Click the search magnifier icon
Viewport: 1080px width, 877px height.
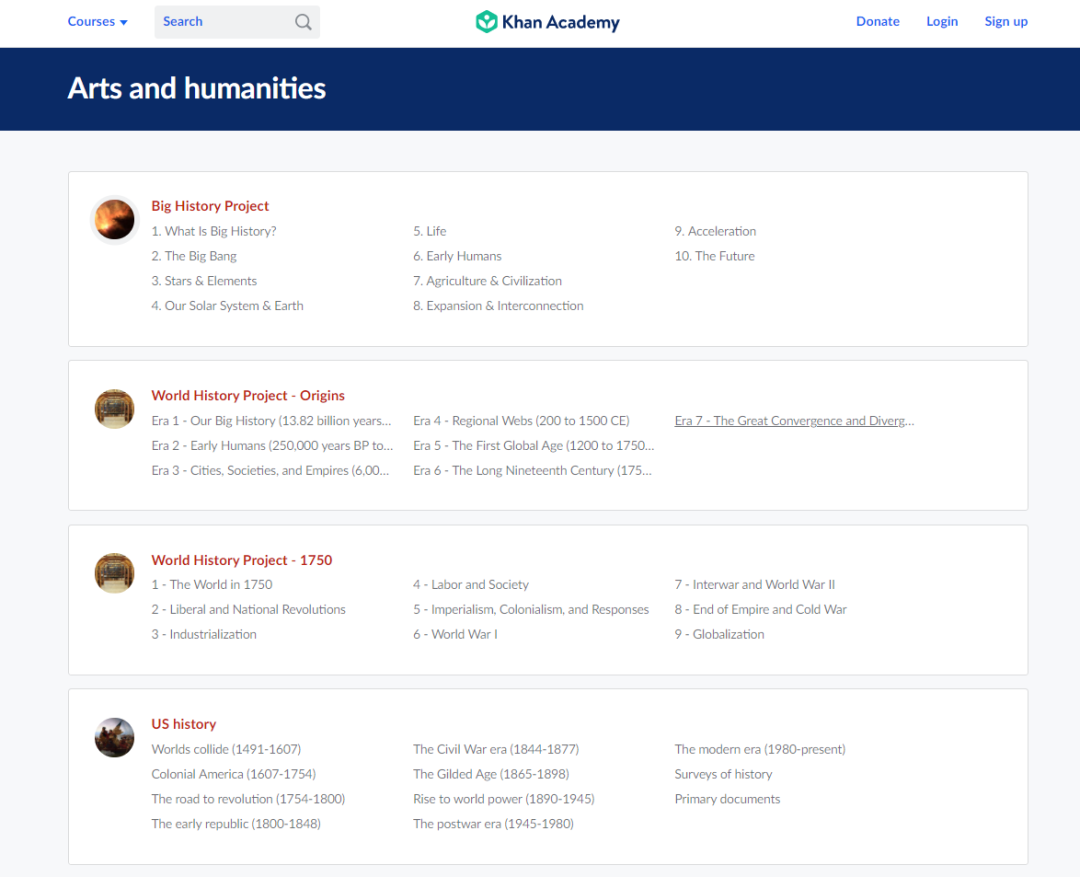(303, 22)
